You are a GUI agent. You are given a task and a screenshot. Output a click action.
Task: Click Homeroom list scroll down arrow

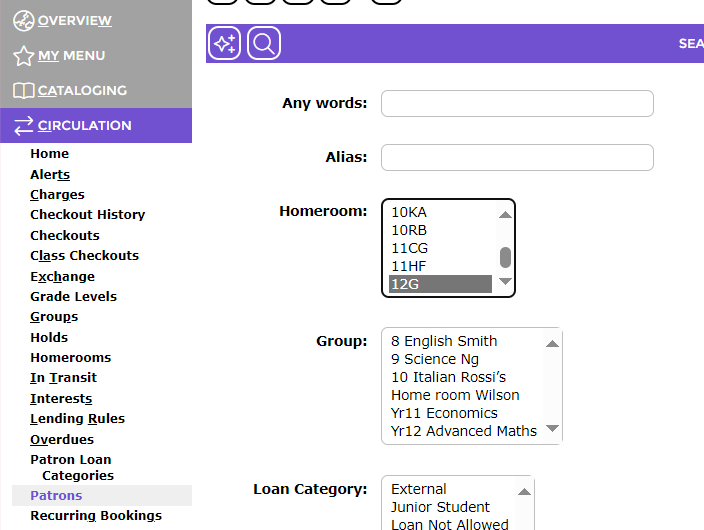click(x=505, y=282)
